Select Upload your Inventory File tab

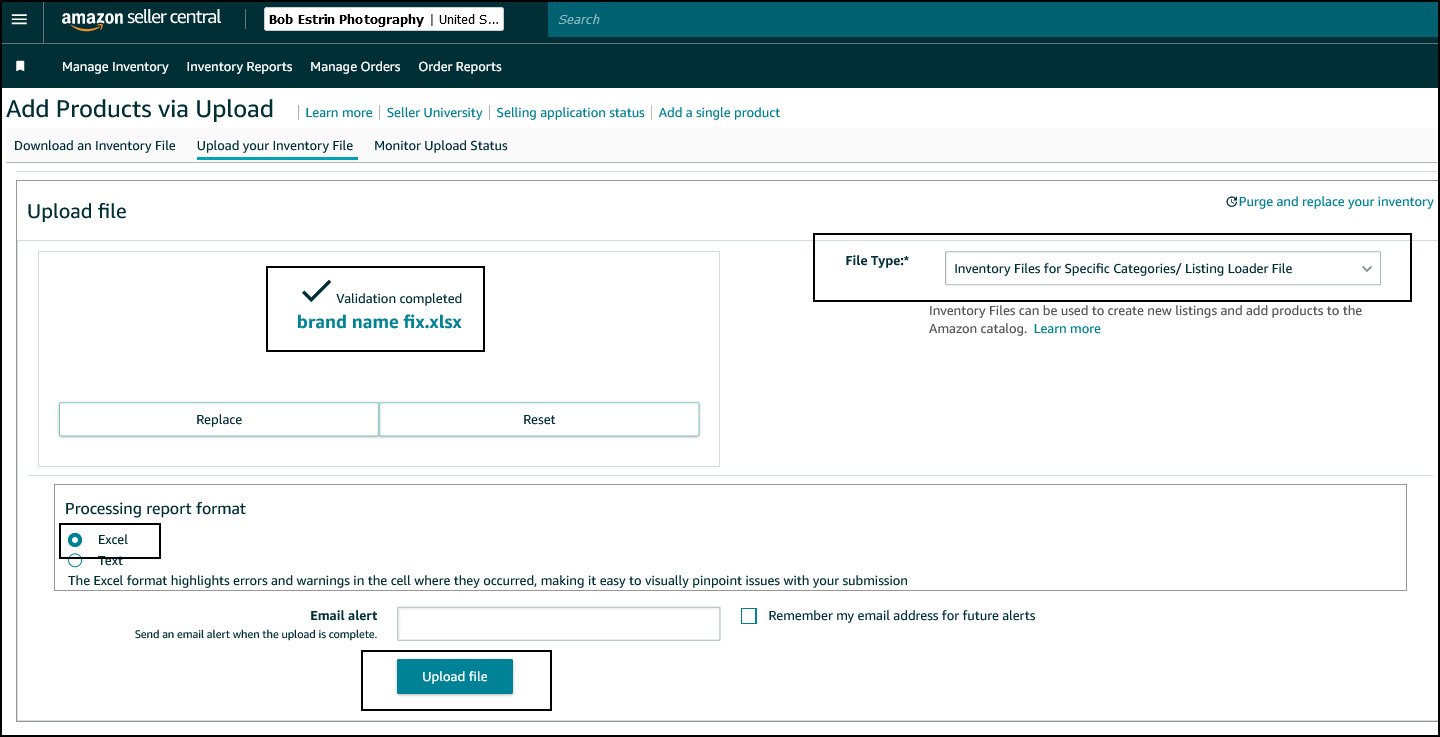275,146
